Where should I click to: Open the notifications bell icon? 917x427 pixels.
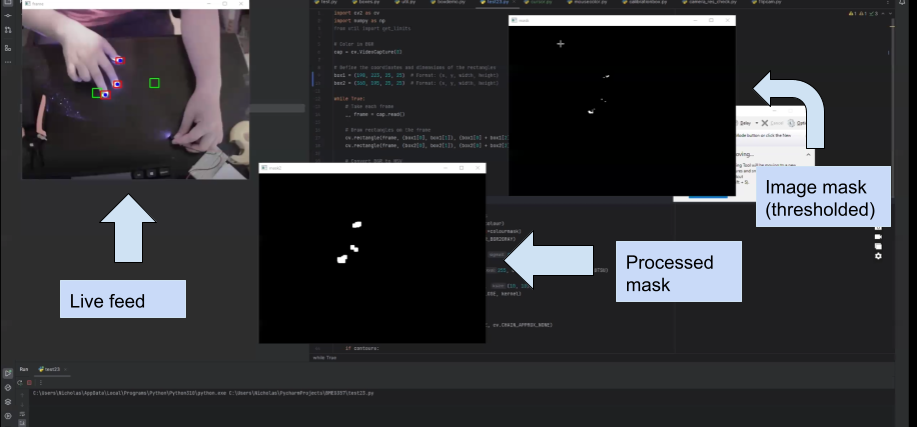pyautogui.click(x=902, y=3)
